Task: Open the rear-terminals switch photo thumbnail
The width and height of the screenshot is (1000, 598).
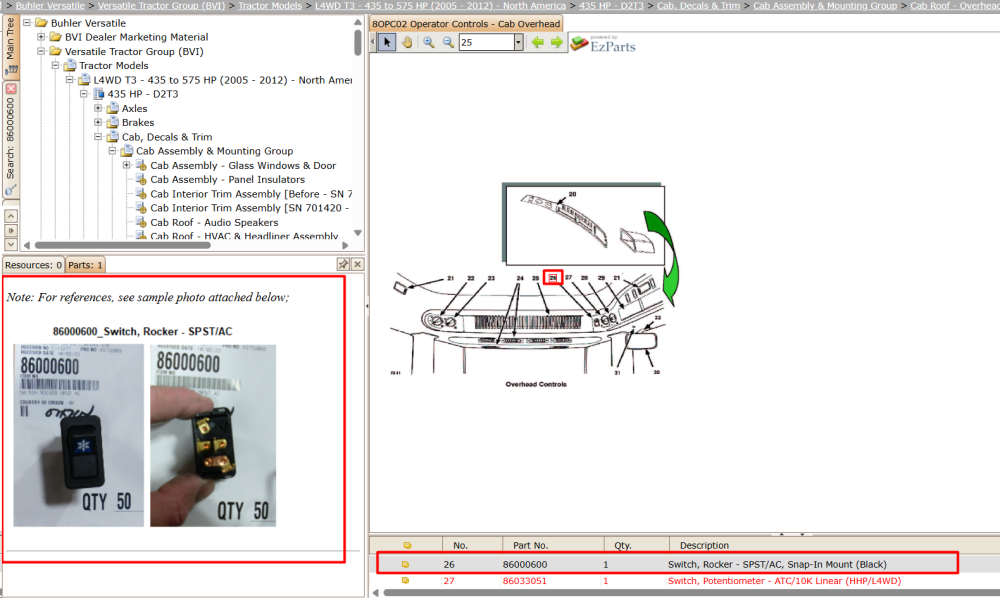Action: pyautogui.click(x=213, y=435)
